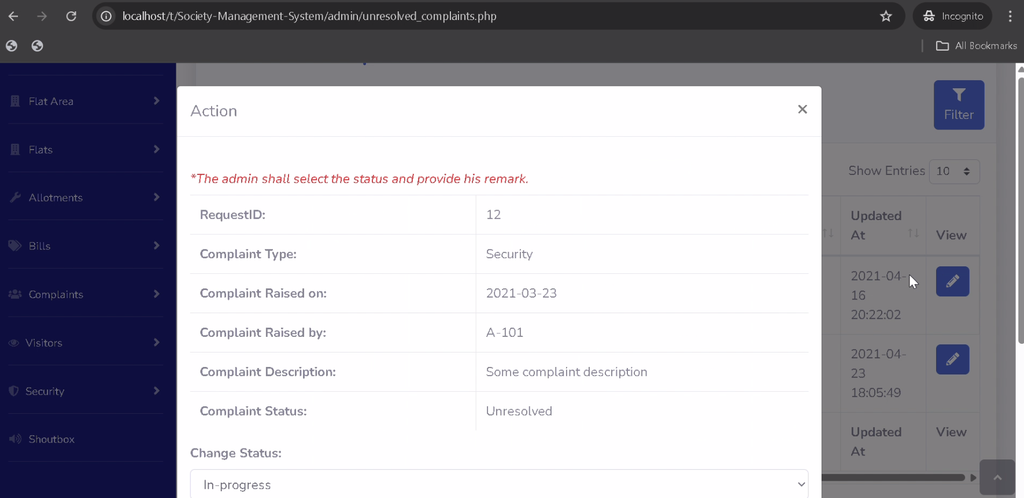Click the second globe bookmark icon
Screen dimensions: 1024x498
pyautogui.click(x=37, y=46)
